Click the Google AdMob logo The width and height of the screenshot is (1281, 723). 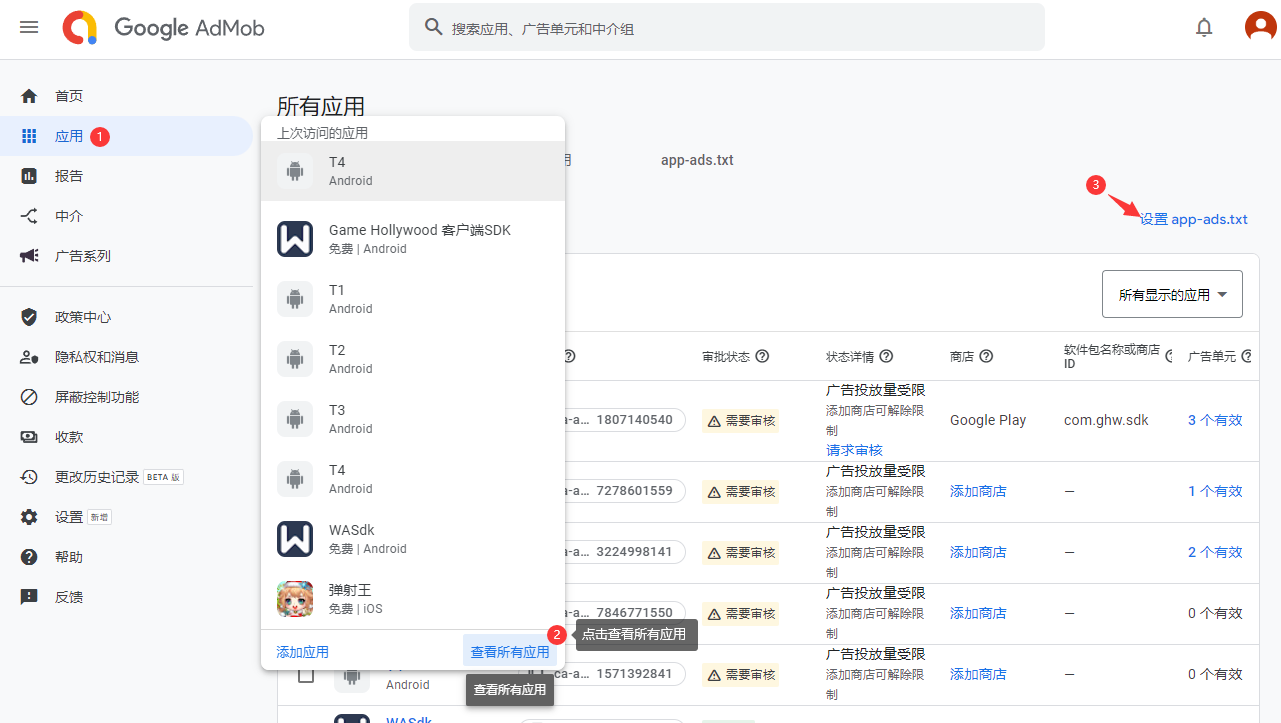point(164,28)
